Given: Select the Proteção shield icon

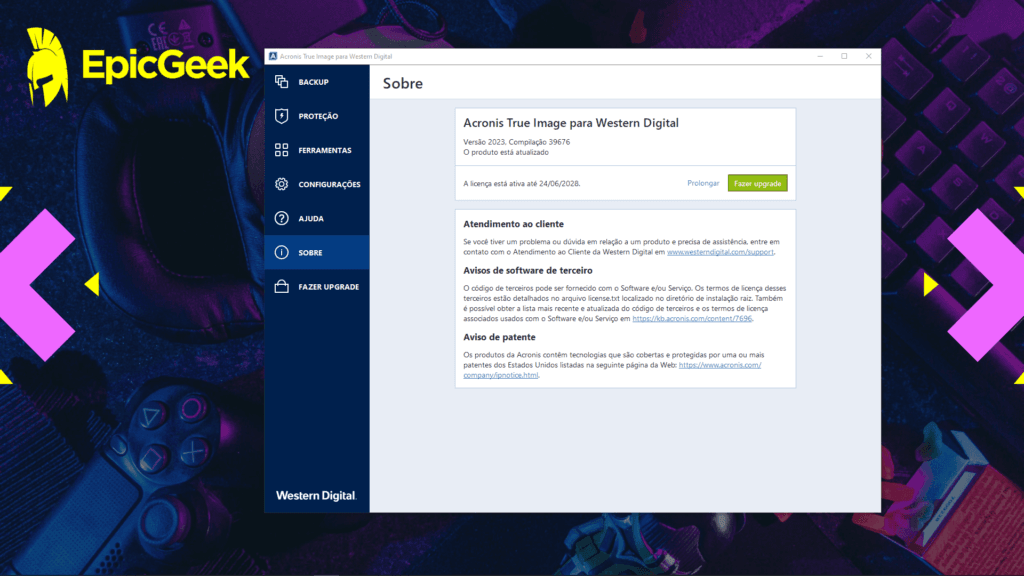Looking at the screenshot, I should pyautogui.click(x=281, y=116).
